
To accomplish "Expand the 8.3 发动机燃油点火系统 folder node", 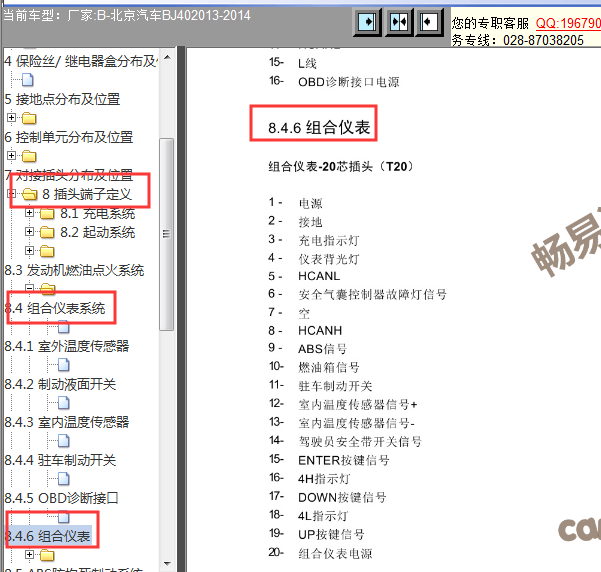I will [x=30, y=250].
